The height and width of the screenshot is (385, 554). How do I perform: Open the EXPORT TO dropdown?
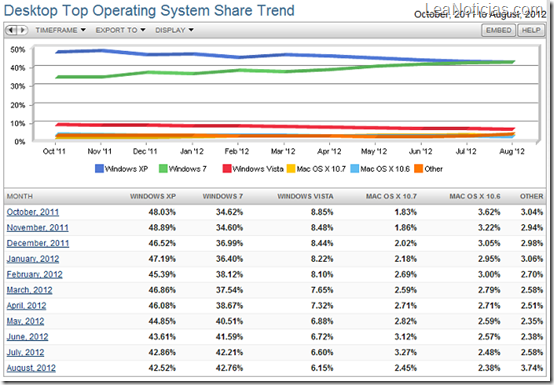(x=120, y=30)
